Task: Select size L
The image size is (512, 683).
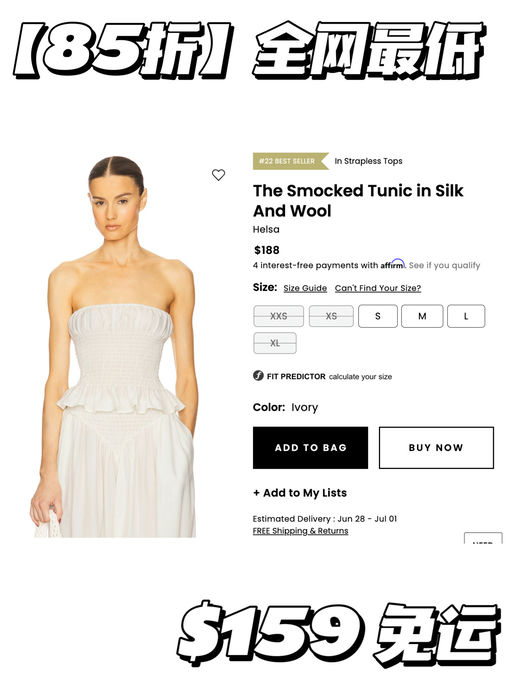Action: click(466, 316)
